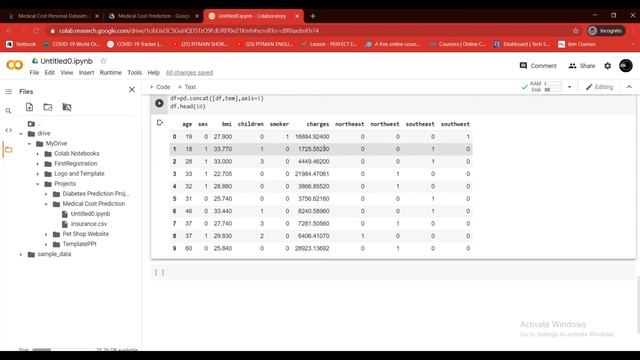
Task: Star the Untitled0.ipynb notebook
Action: (x=103, y=61)
